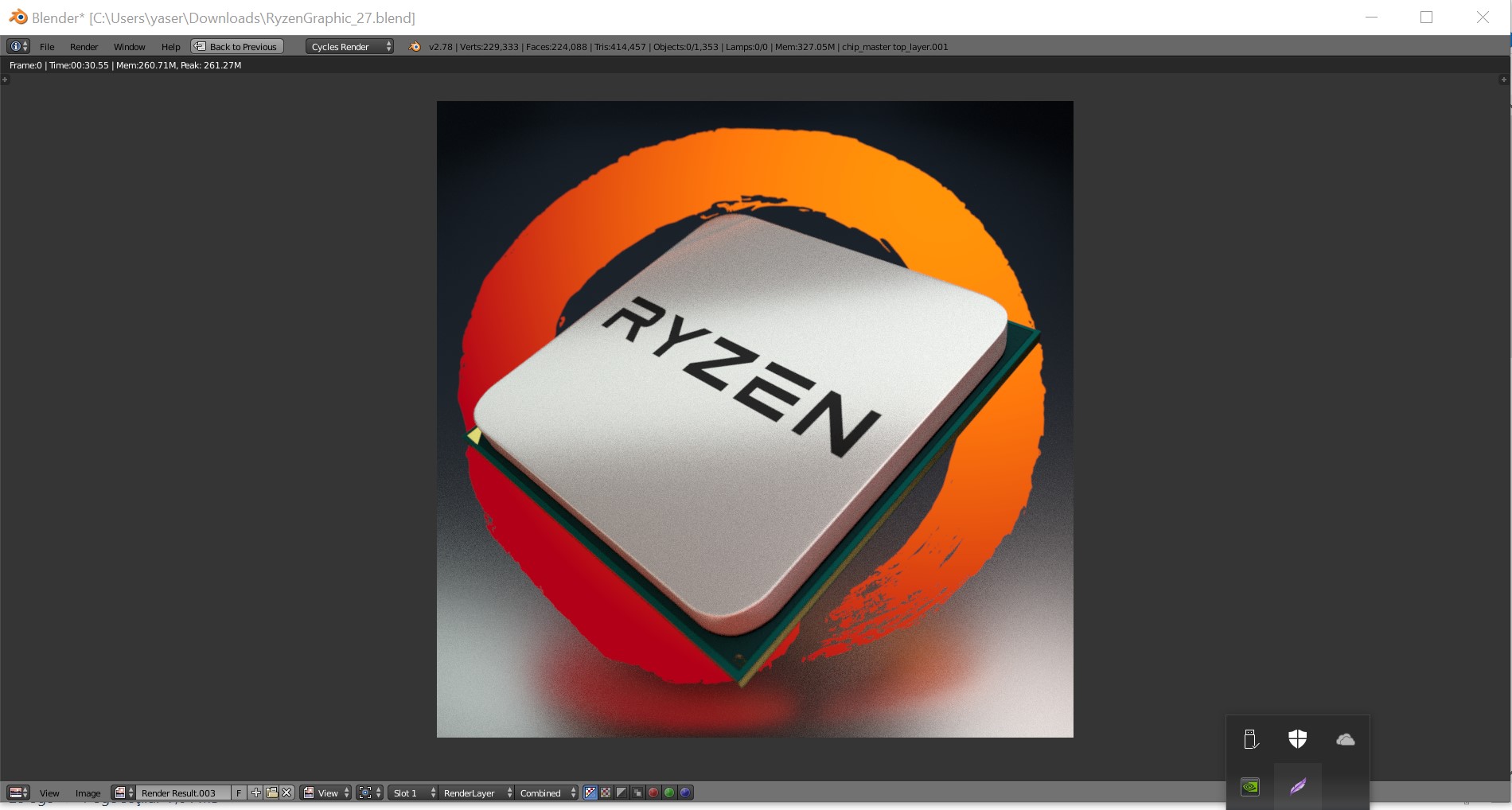Open the Combined render pass dropdown
The height and width of the screenshot is (810, 1512).
point(547,792)
